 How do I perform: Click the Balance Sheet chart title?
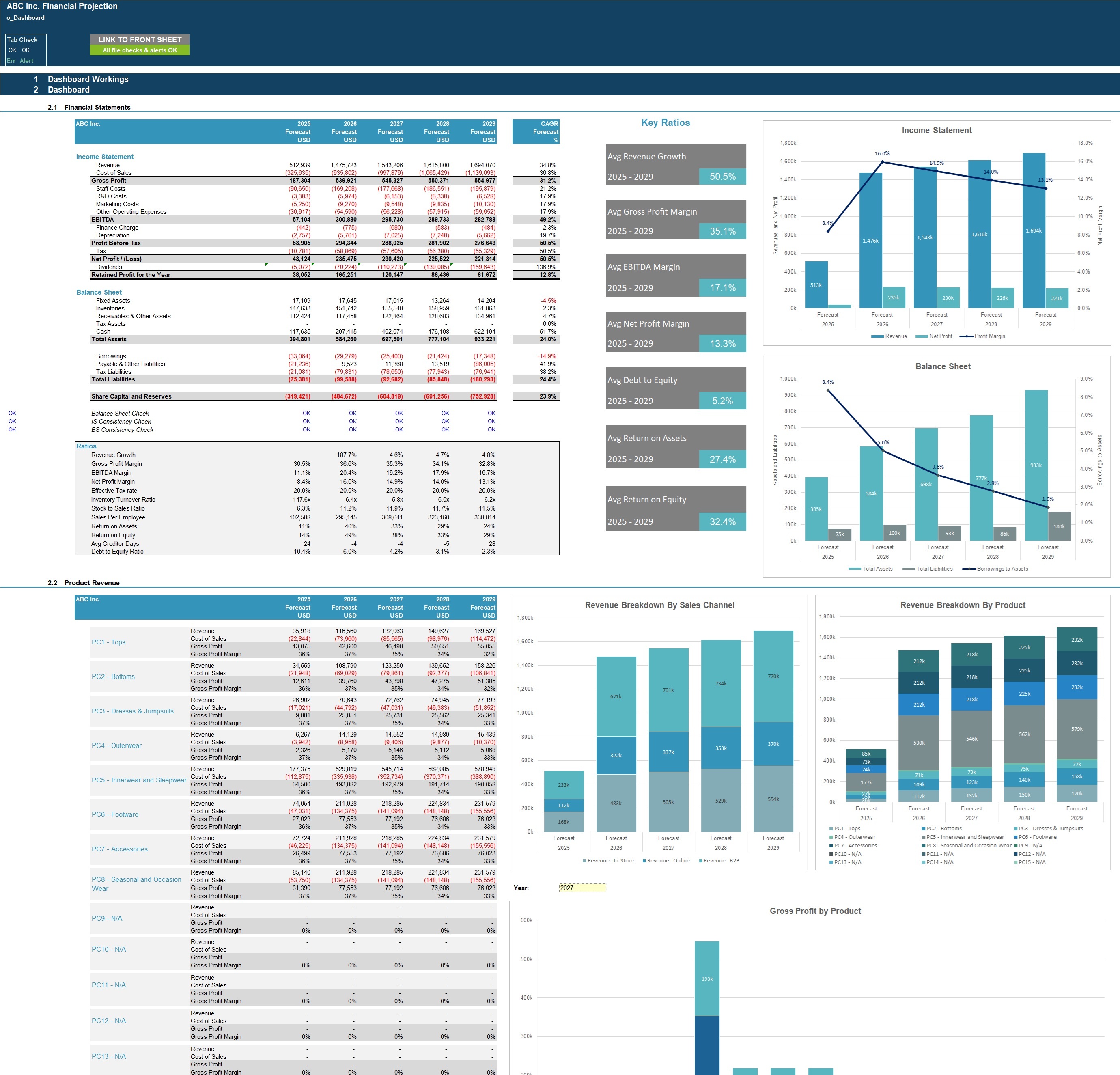tap(943, 366)
